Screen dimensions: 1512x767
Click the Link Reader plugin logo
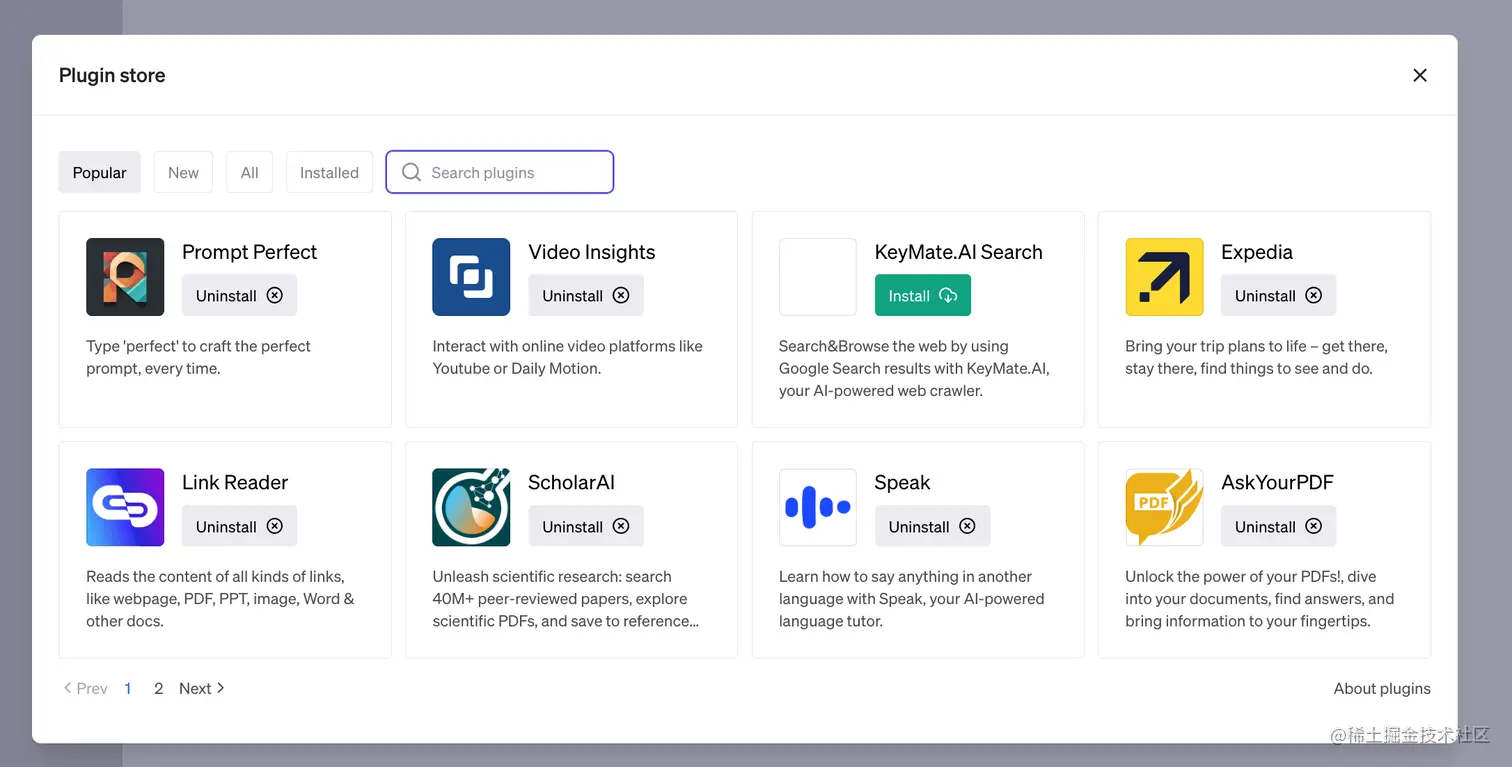[125, 507]
